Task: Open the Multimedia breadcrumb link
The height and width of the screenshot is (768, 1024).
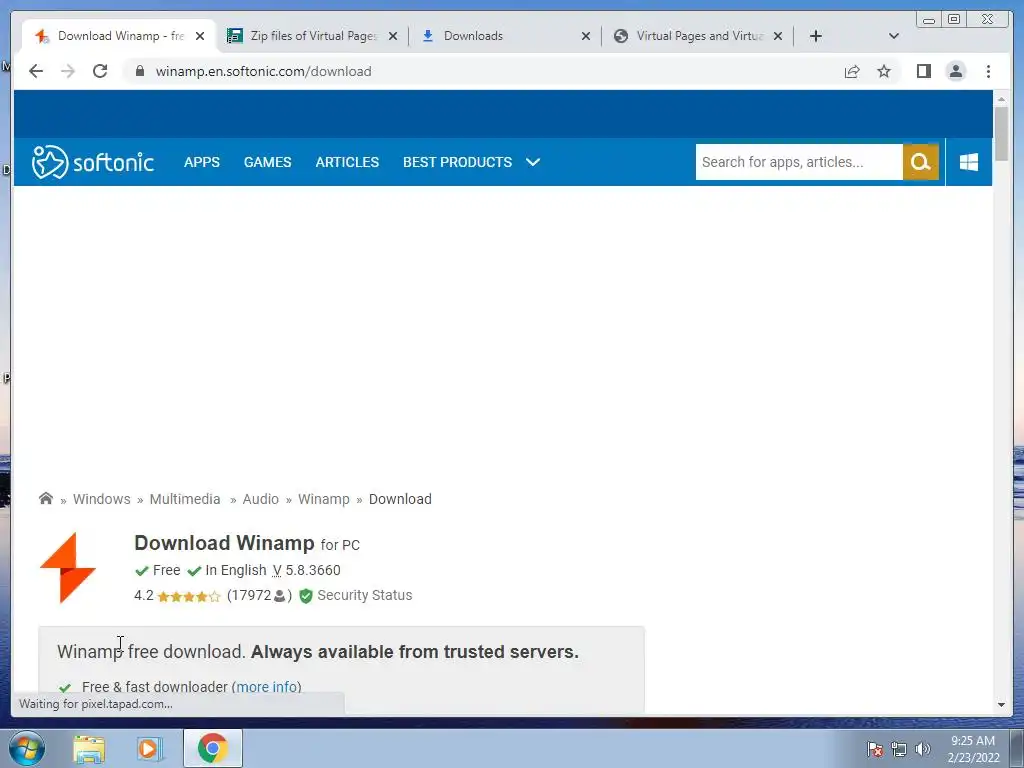Action: click(185, 499)
